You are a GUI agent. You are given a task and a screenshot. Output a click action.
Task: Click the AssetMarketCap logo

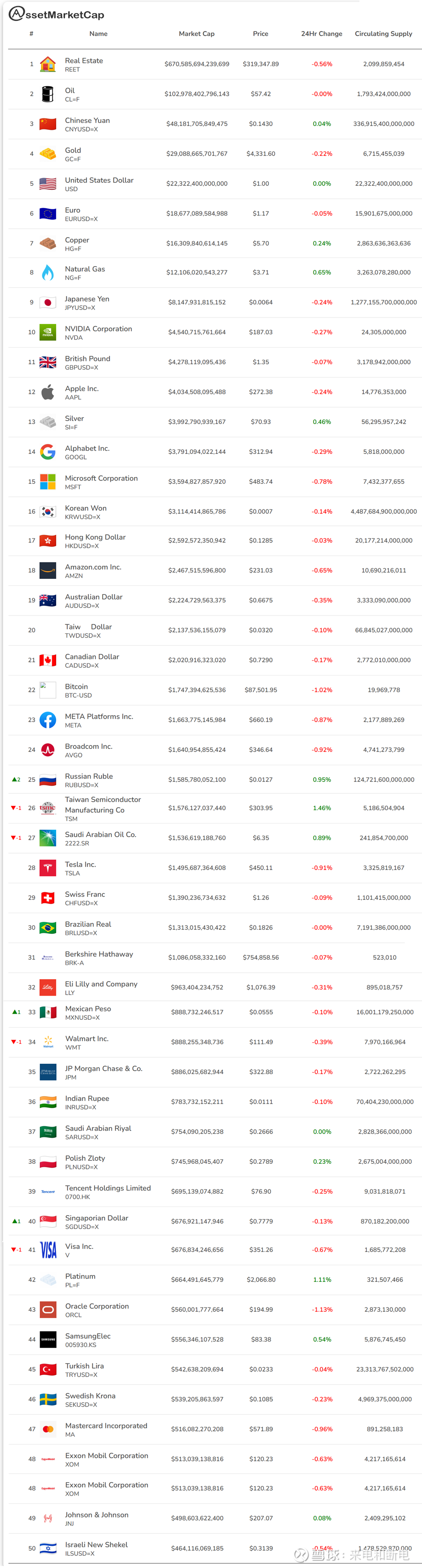click(x=56, y=14)
